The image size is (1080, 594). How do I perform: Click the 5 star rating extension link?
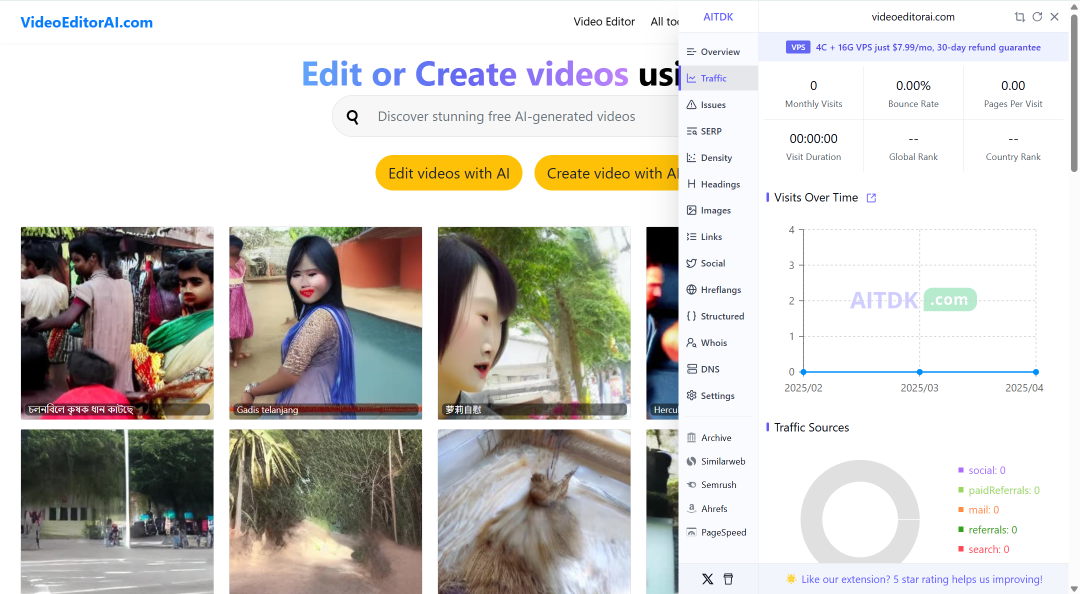tap(922, 580)
